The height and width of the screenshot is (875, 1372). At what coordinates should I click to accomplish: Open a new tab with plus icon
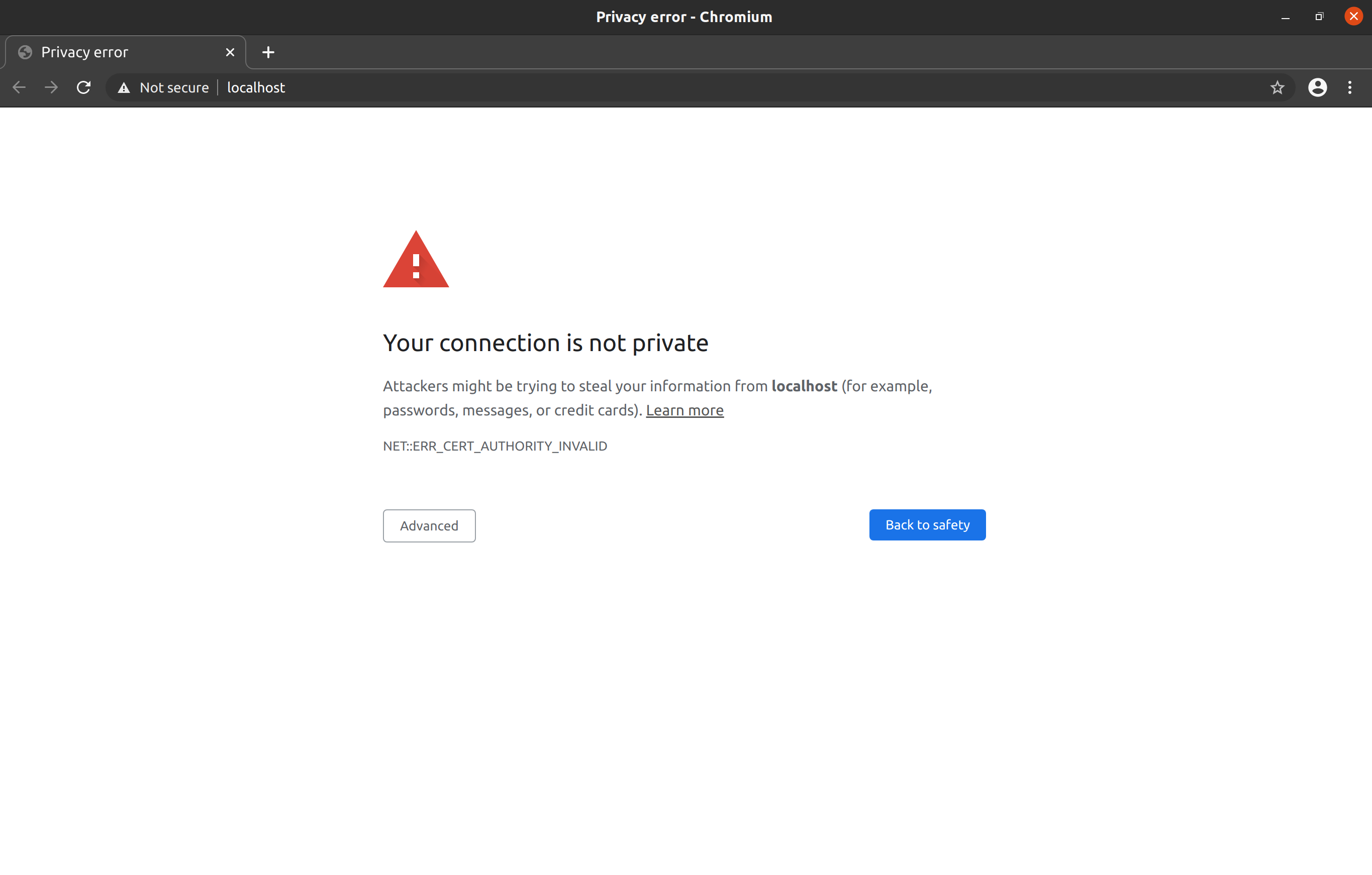[x=268, y=52]
